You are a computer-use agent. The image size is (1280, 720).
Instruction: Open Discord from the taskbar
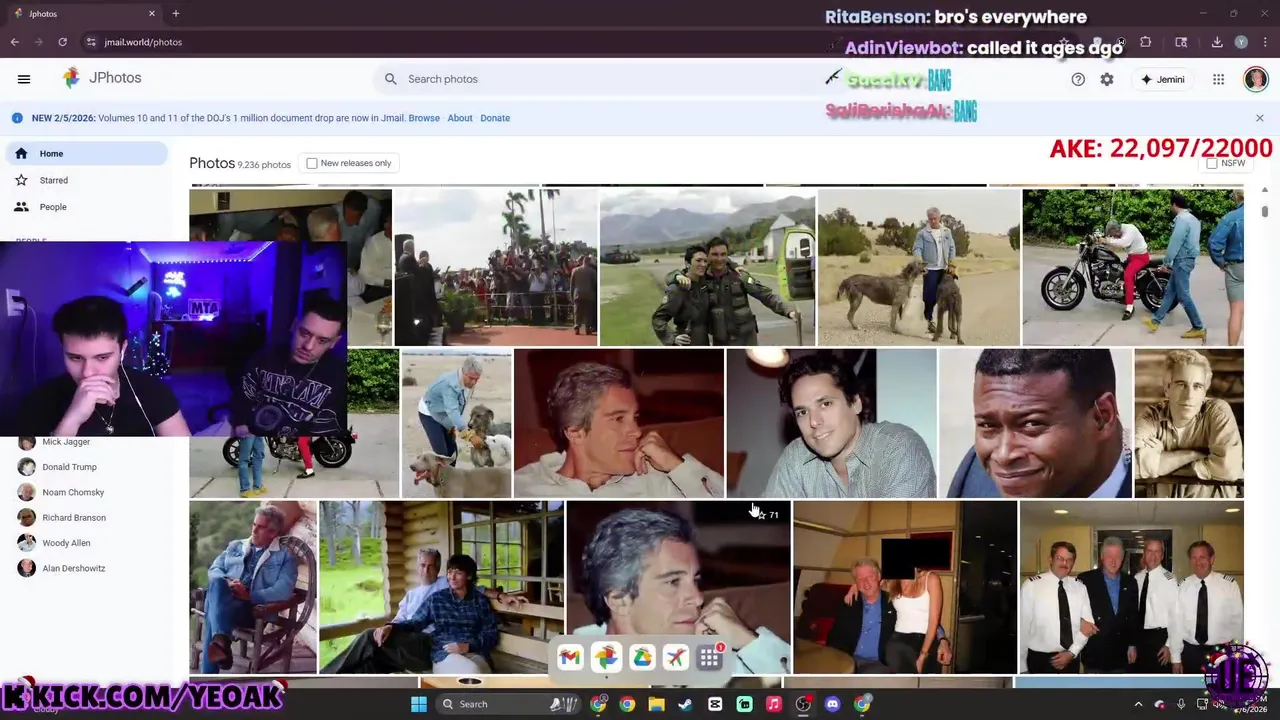(832, 704)
